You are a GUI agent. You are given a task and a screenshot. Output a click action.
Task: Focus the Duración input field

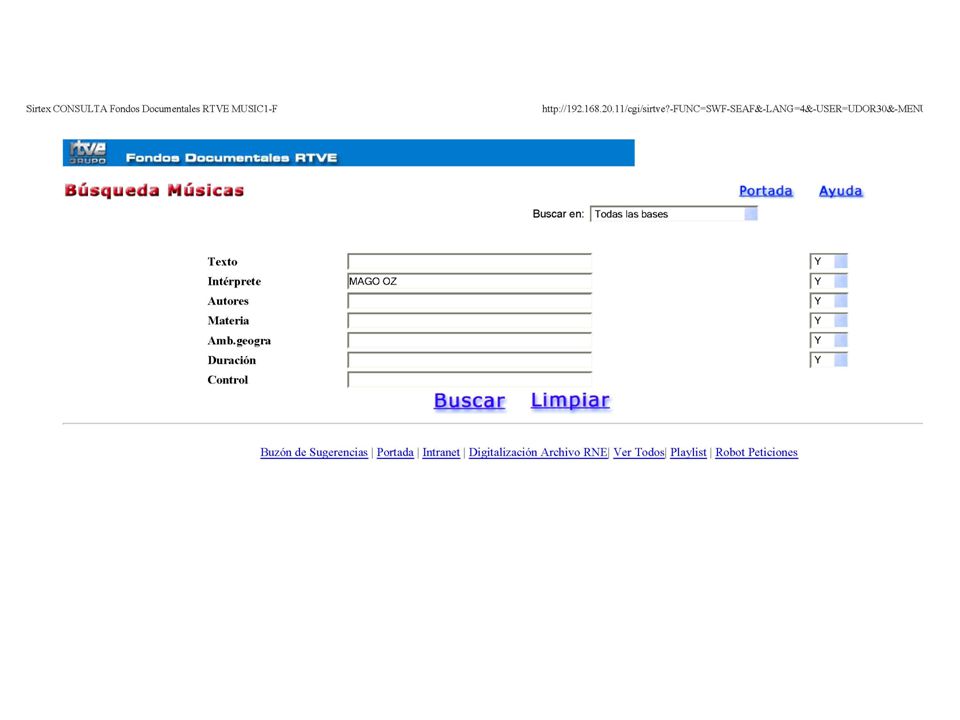coord(470,360)
